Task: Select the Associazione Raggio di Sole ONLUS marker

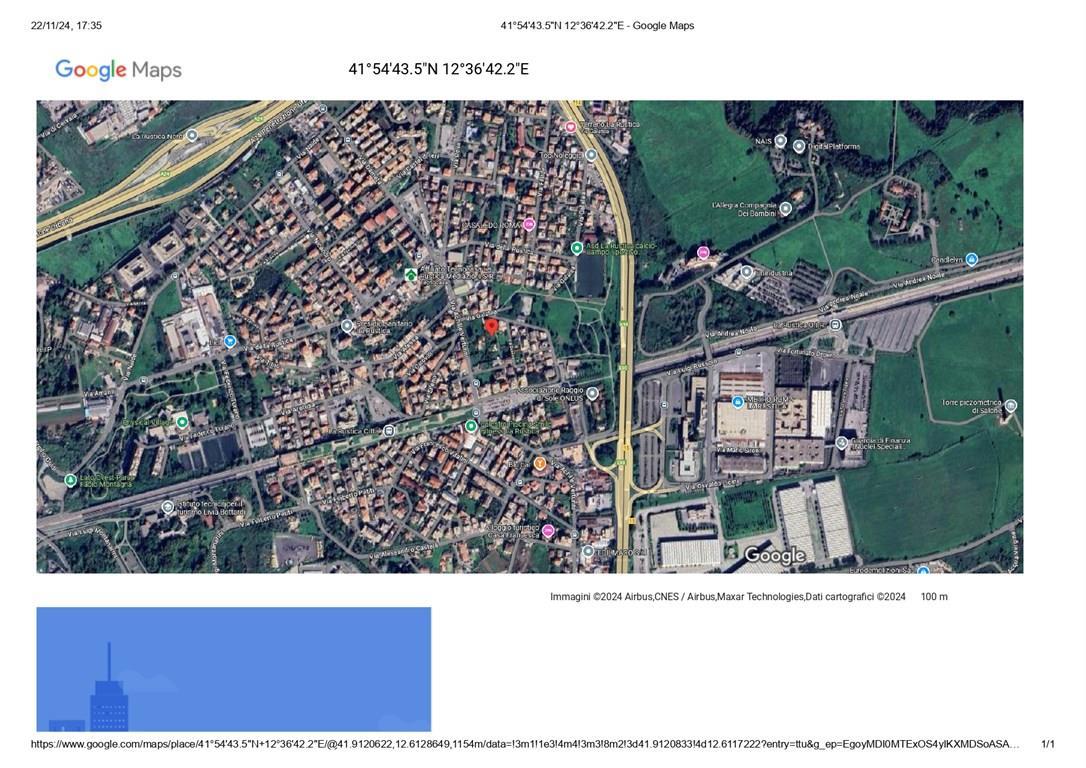Action: pos(591,393)
